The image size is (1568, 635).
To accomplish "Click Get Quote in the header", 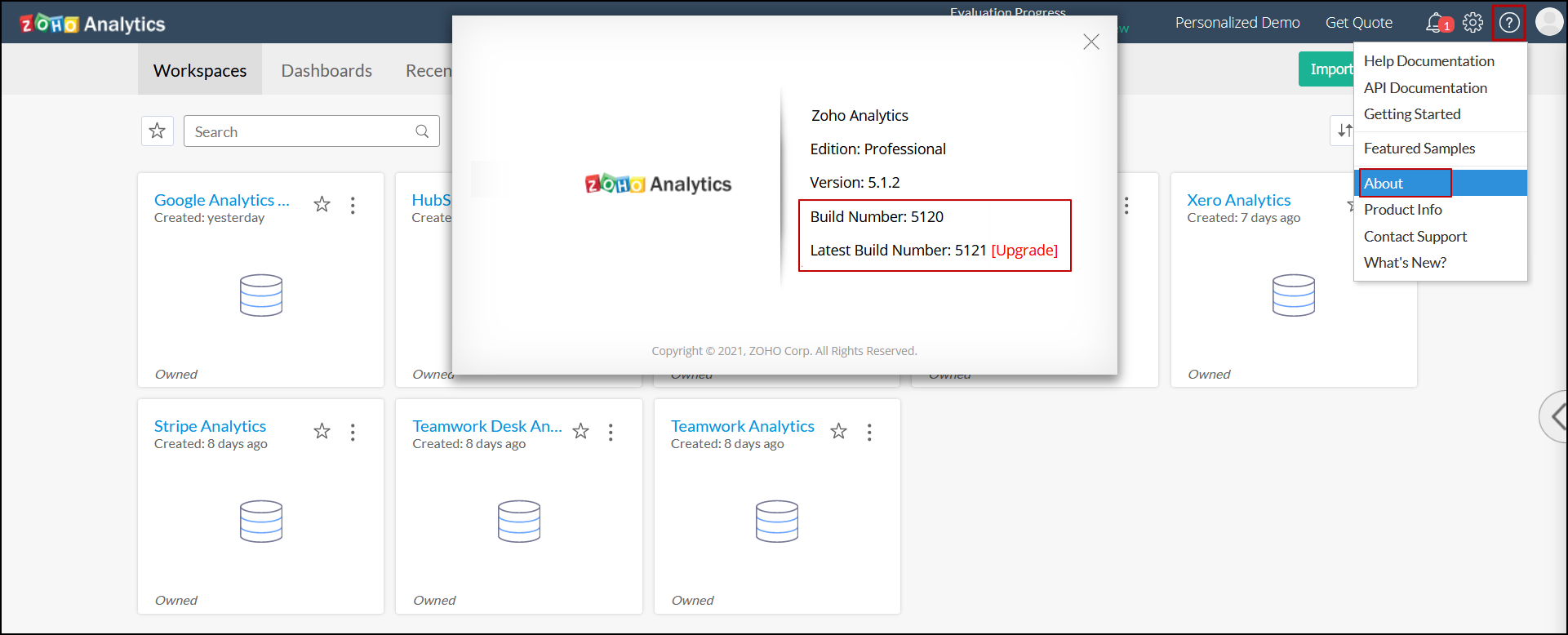I will [1359, 23].
